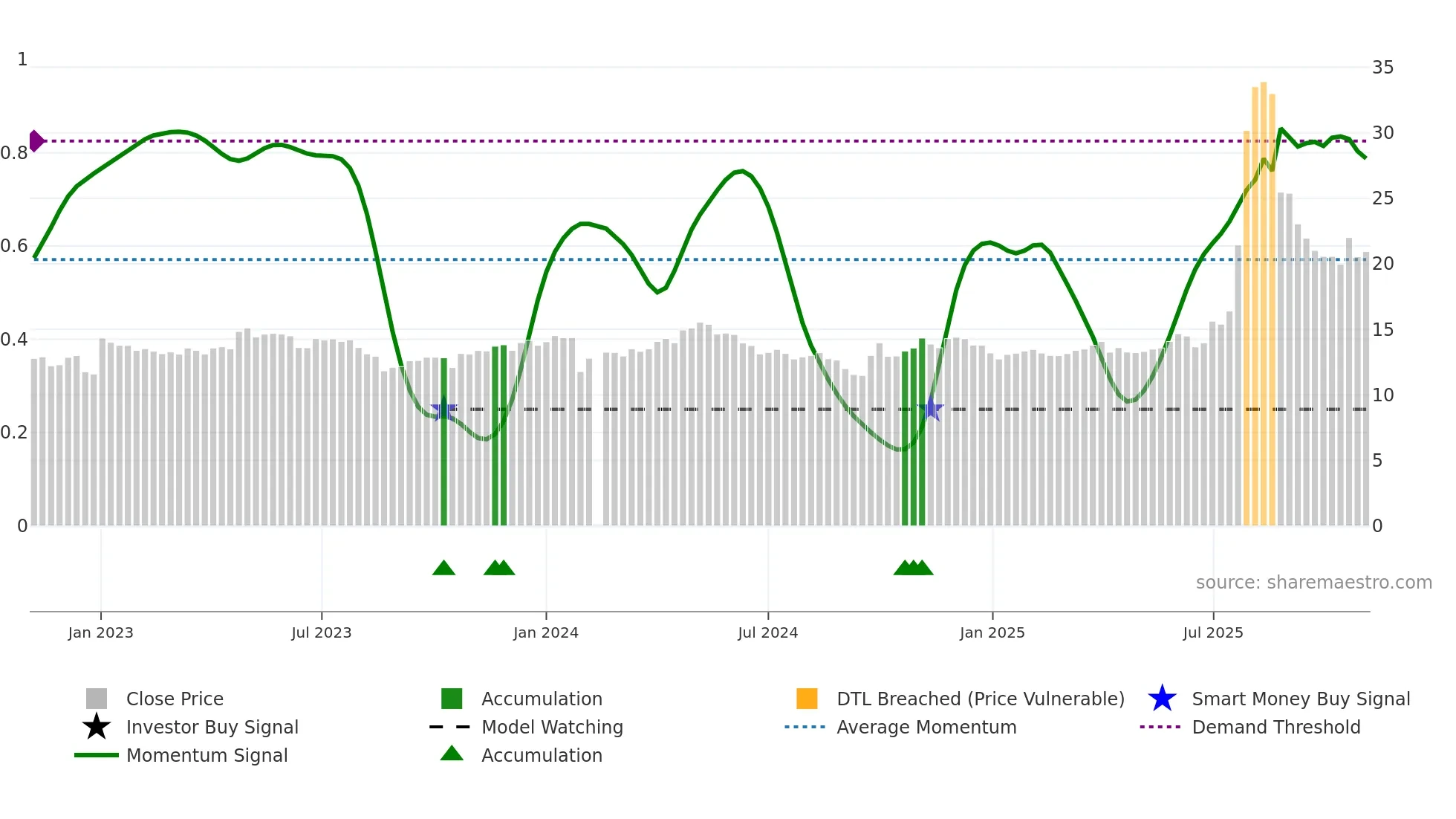This screenshot has width=1456, height=819.
Task: Click the purple diamond on Demand Threshold line
Action: click(36, 140)
